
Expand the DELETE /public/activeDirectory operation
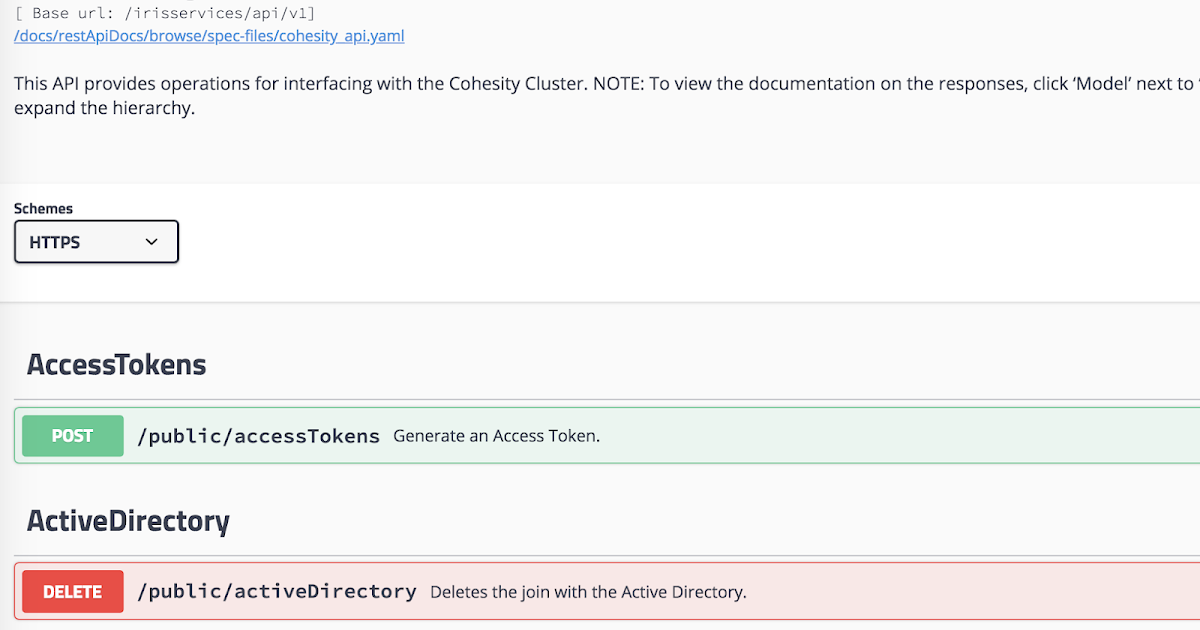[x=600, y=591]
